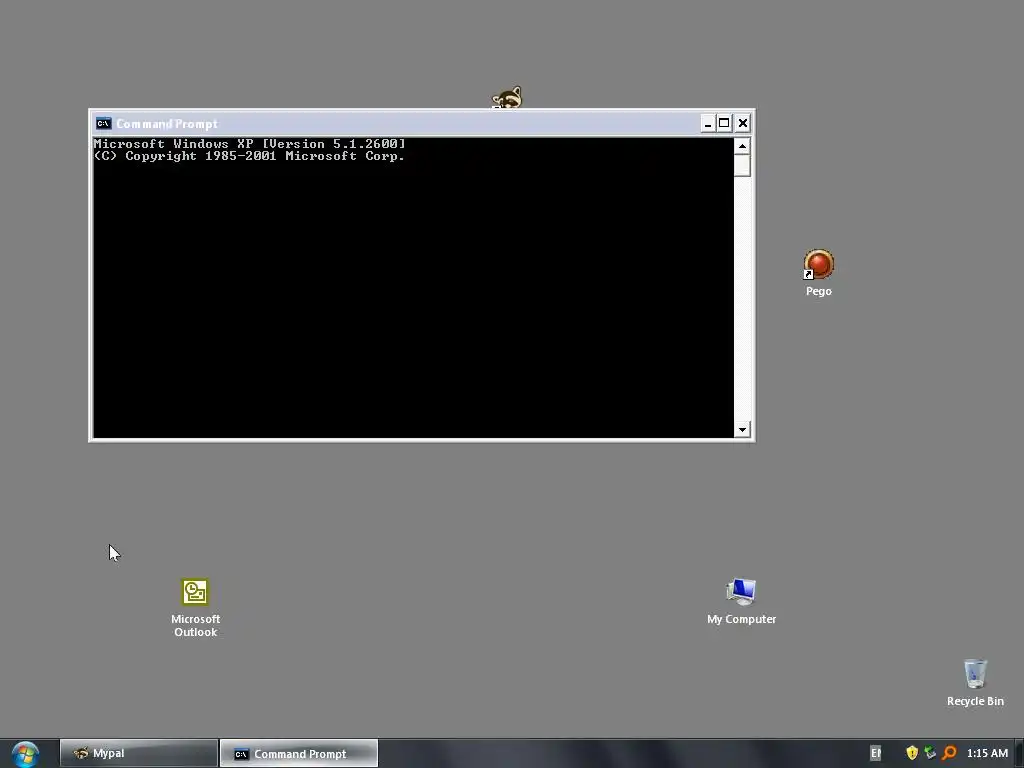Click the 1:15 AM taskbar clock

987,753
